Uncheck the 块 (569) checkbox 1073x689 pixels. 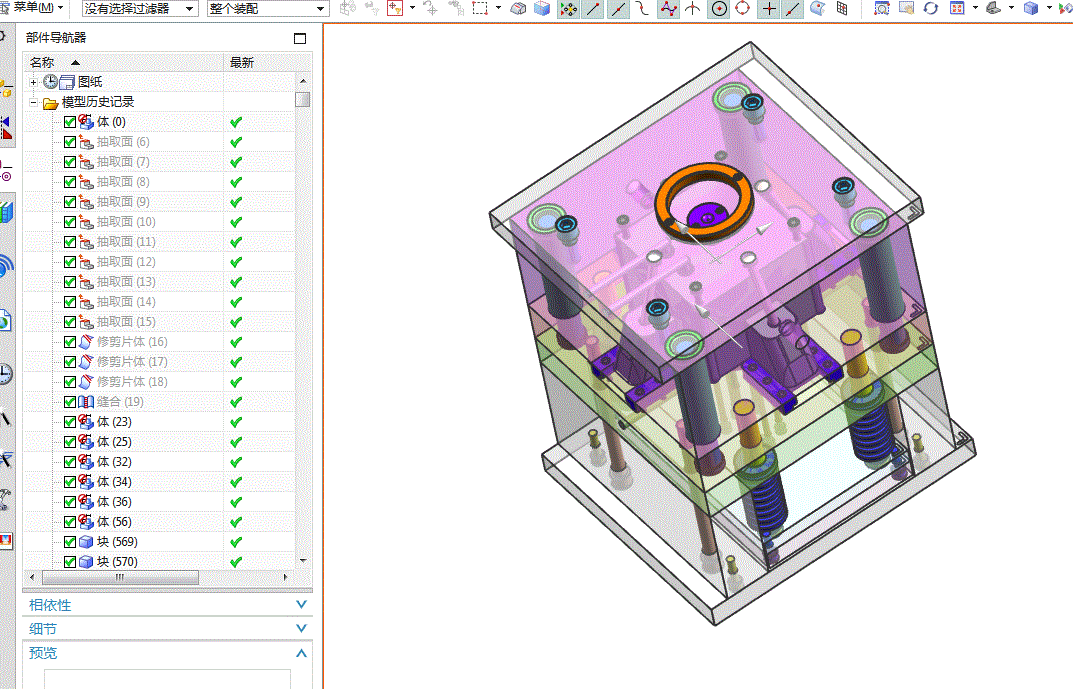click(70, 542)
